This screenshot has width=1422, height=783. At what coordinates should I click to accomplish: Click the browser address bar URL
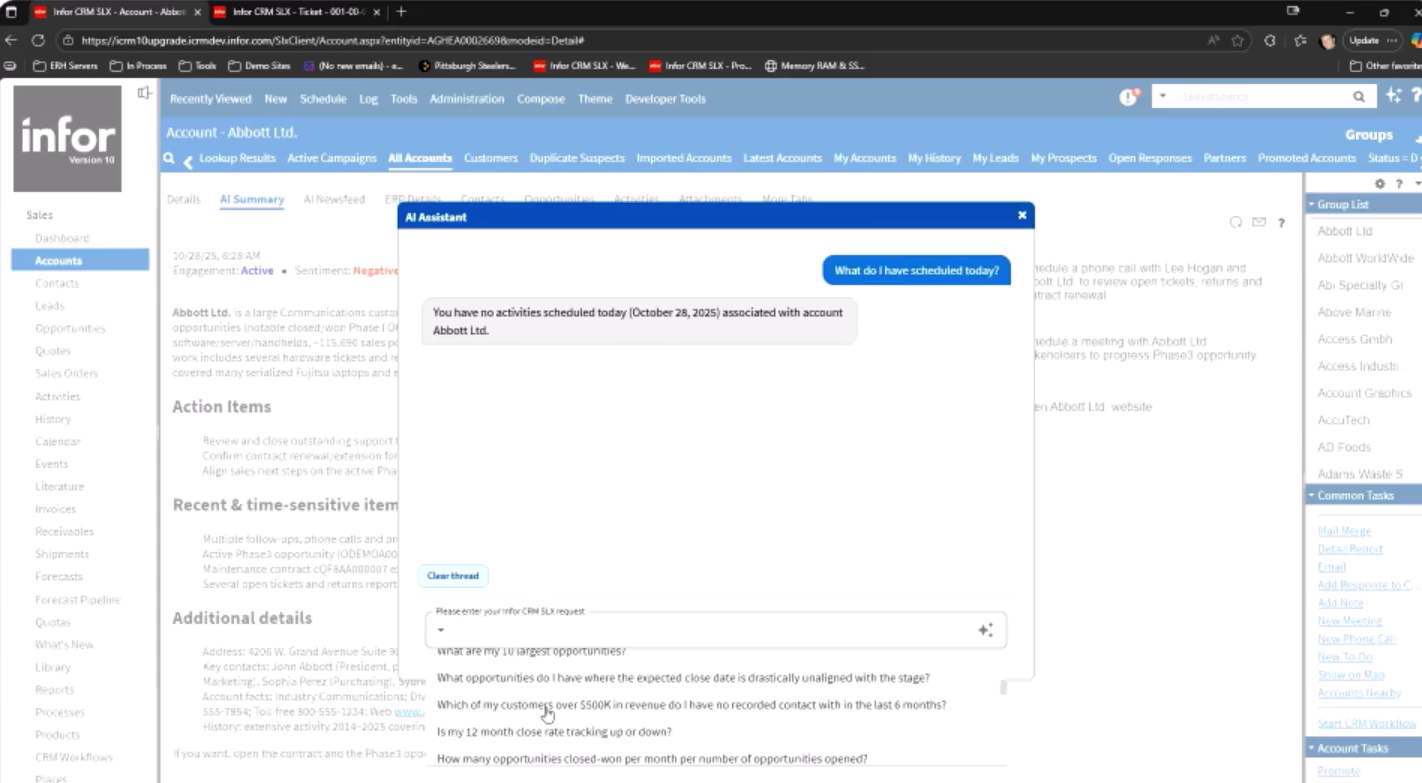point(333,41)
